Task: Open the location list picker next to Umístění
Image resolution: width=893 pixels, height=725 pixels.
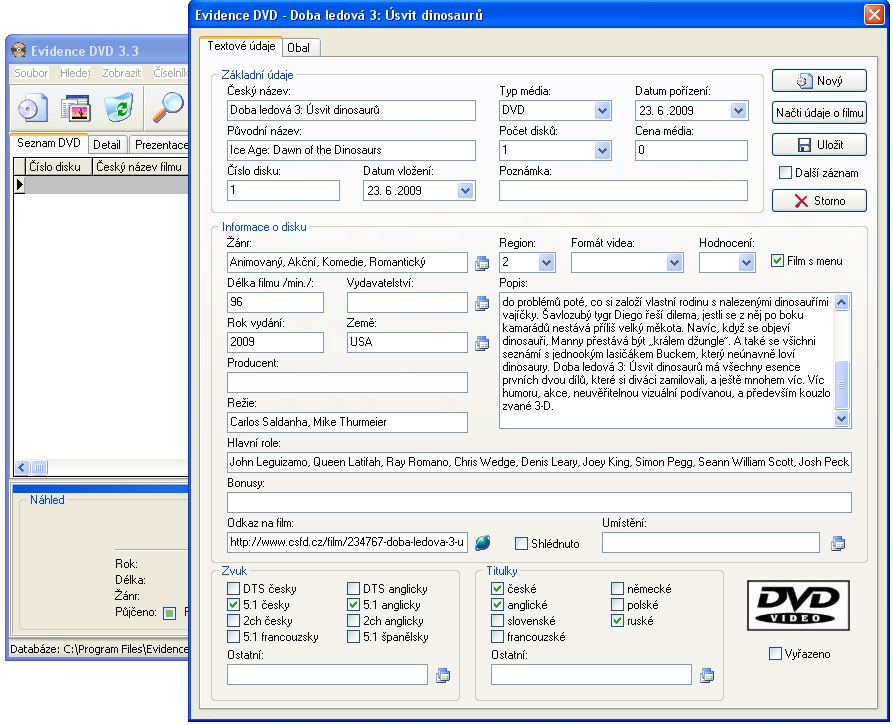Action: (838, 543)
